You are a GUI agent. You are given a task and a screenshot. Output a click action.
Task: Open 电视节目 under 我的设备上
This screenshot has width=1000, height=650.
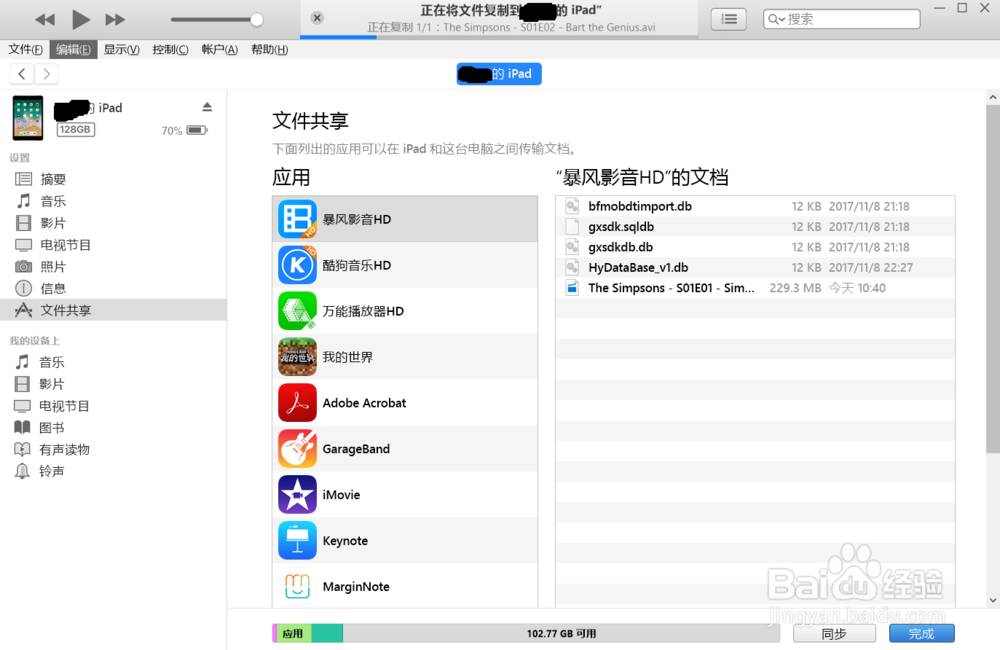pyautogui.click(x=114, y=406)
